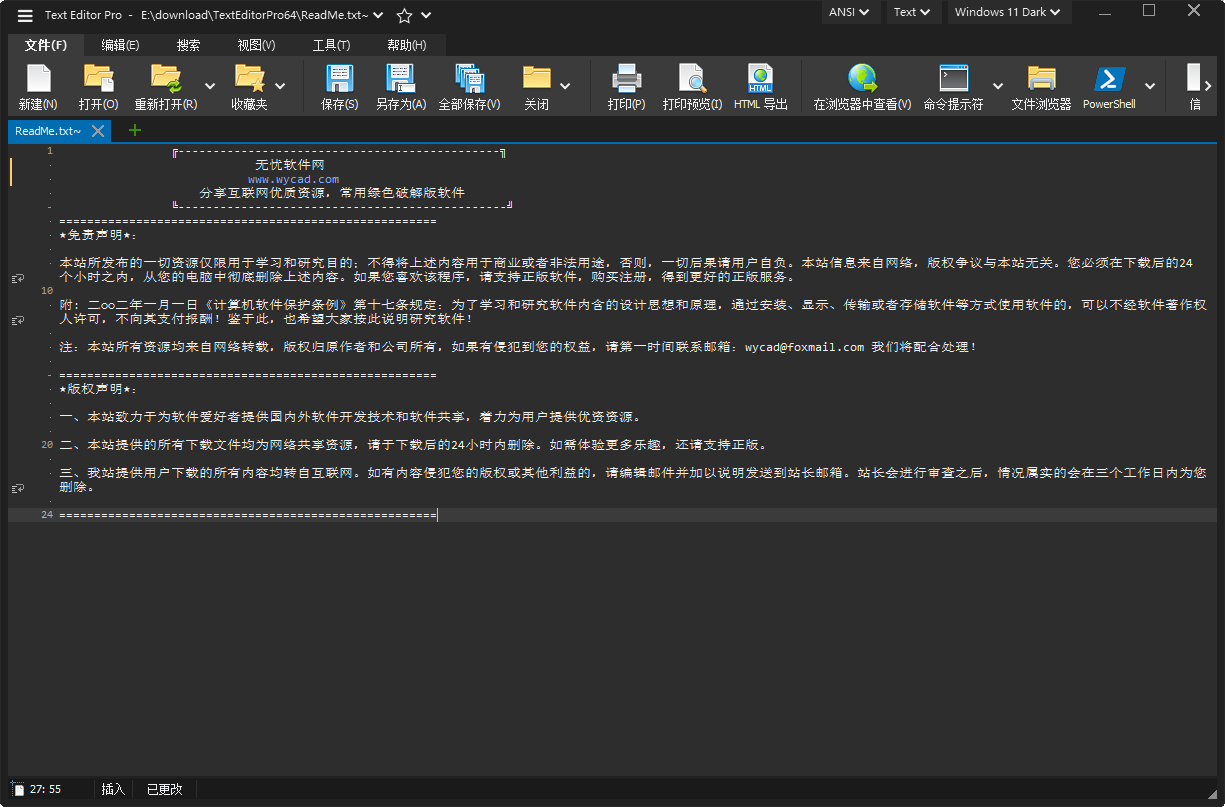Create a new file with 新建(N)
The width and height of the screenshot is (1225, 807).
tap(37, 85)
